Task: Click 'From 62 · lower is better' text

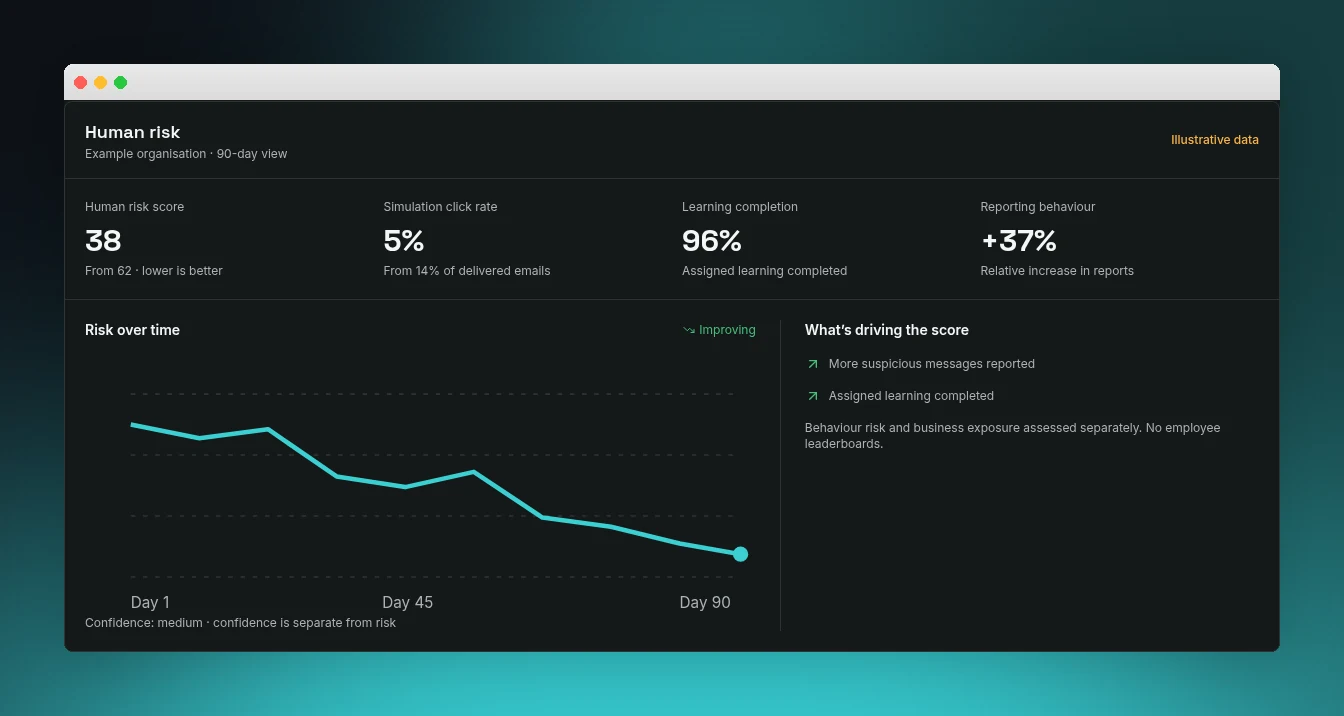Action: 154,271
